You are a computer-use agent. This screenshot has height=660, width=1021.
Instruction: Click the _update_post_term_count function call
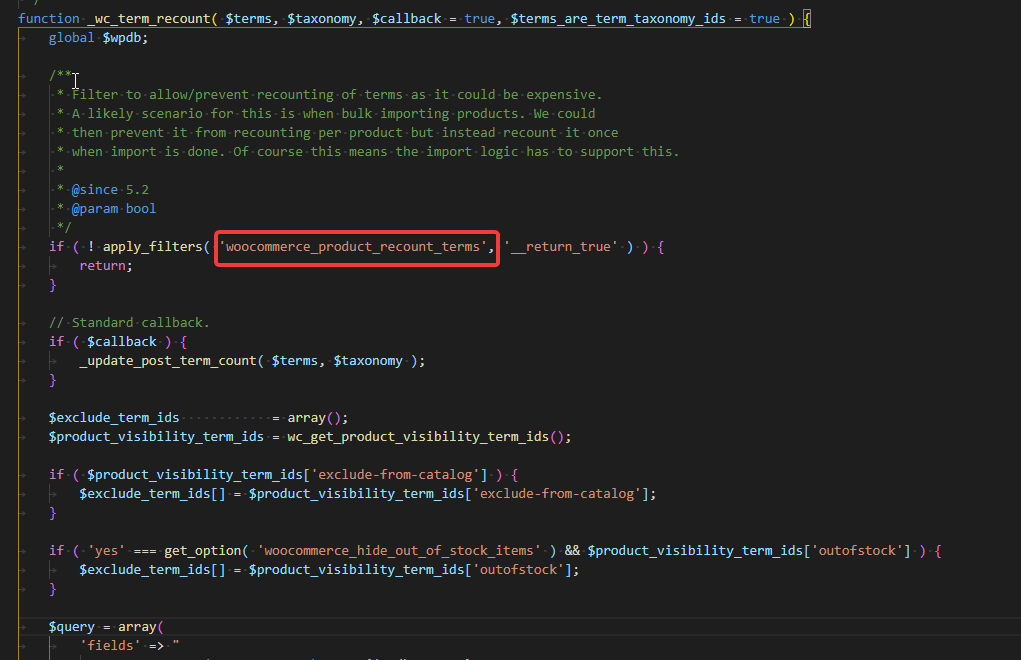(168, 360)
